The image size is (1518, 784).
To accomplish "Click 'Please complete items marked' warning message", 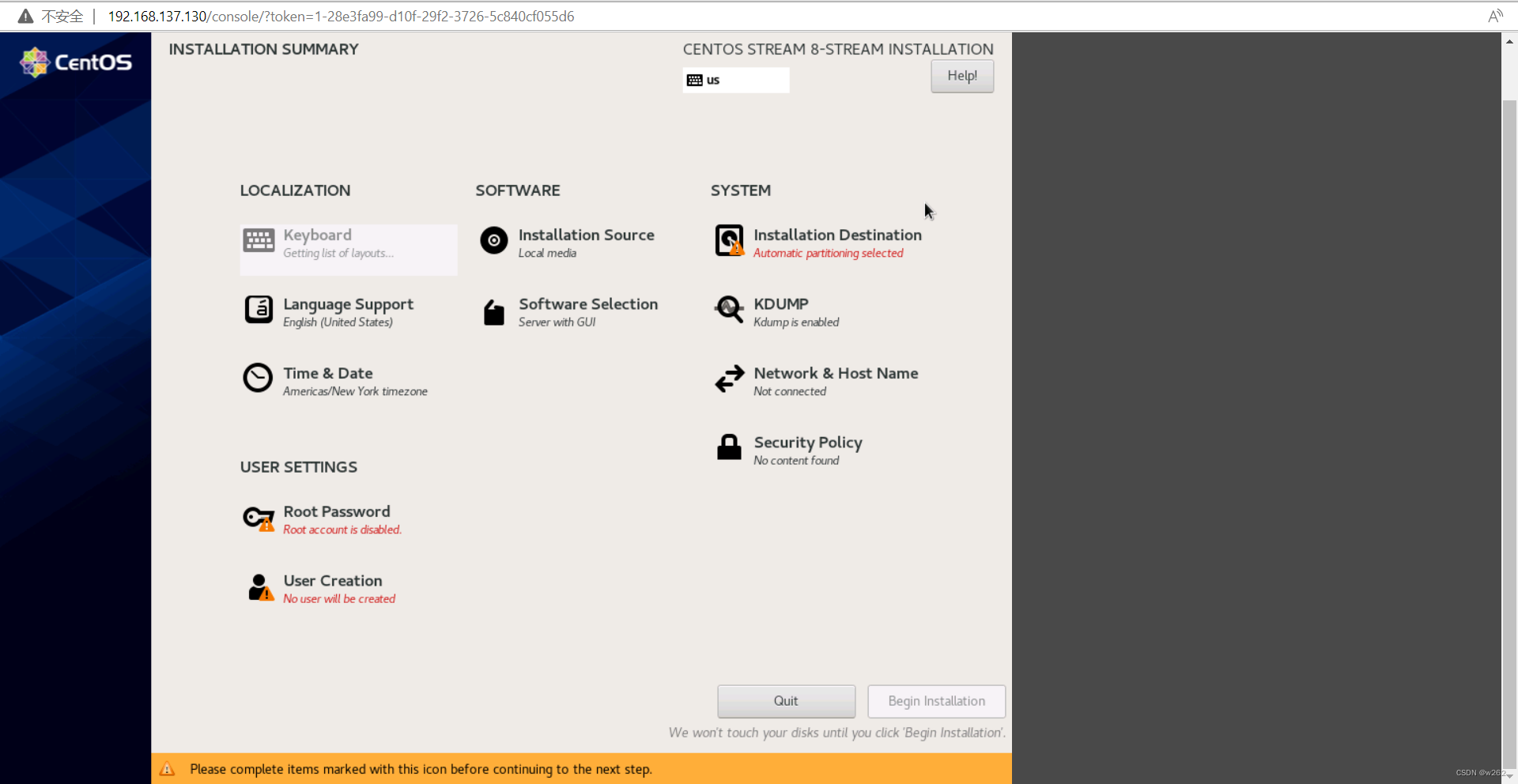I will click(x=421, y=769).
